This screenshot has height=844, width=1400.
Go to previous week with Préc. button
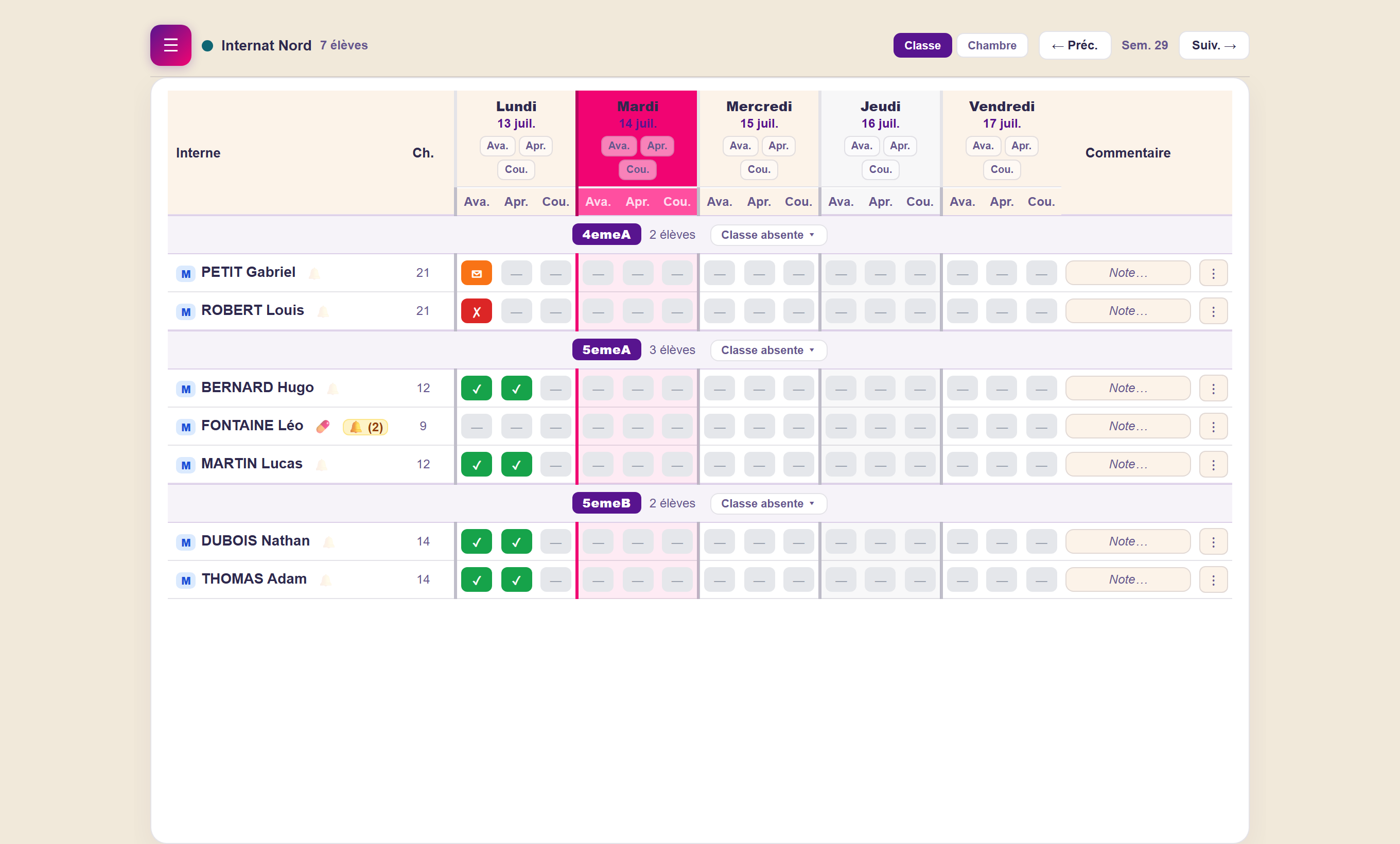[1074, 45]
